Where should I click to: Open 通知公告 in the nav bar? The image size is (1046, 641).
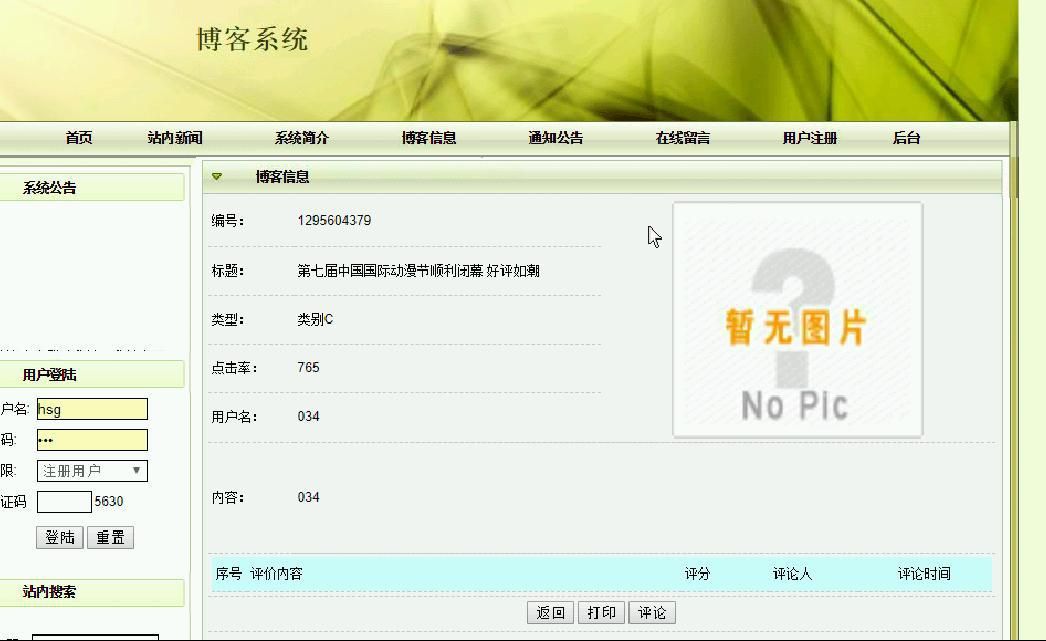[556, 138]
